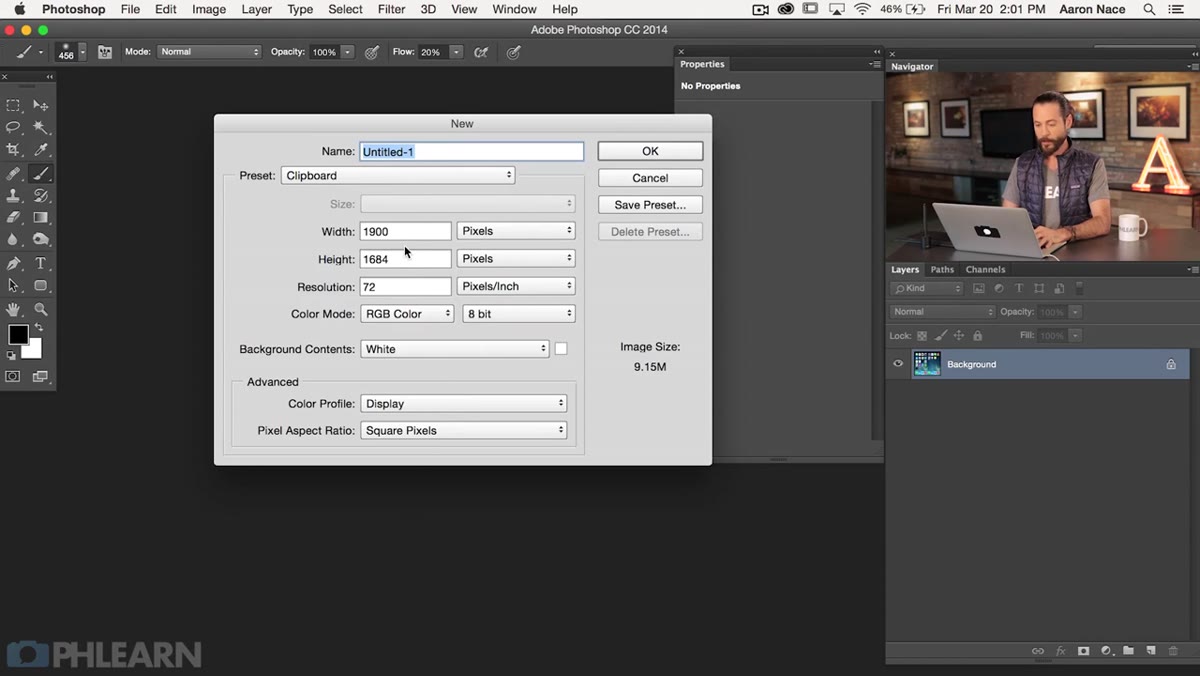Open the Brush panel toggle icon
This screenshot has width=1200, height=676.
[105, 52]
